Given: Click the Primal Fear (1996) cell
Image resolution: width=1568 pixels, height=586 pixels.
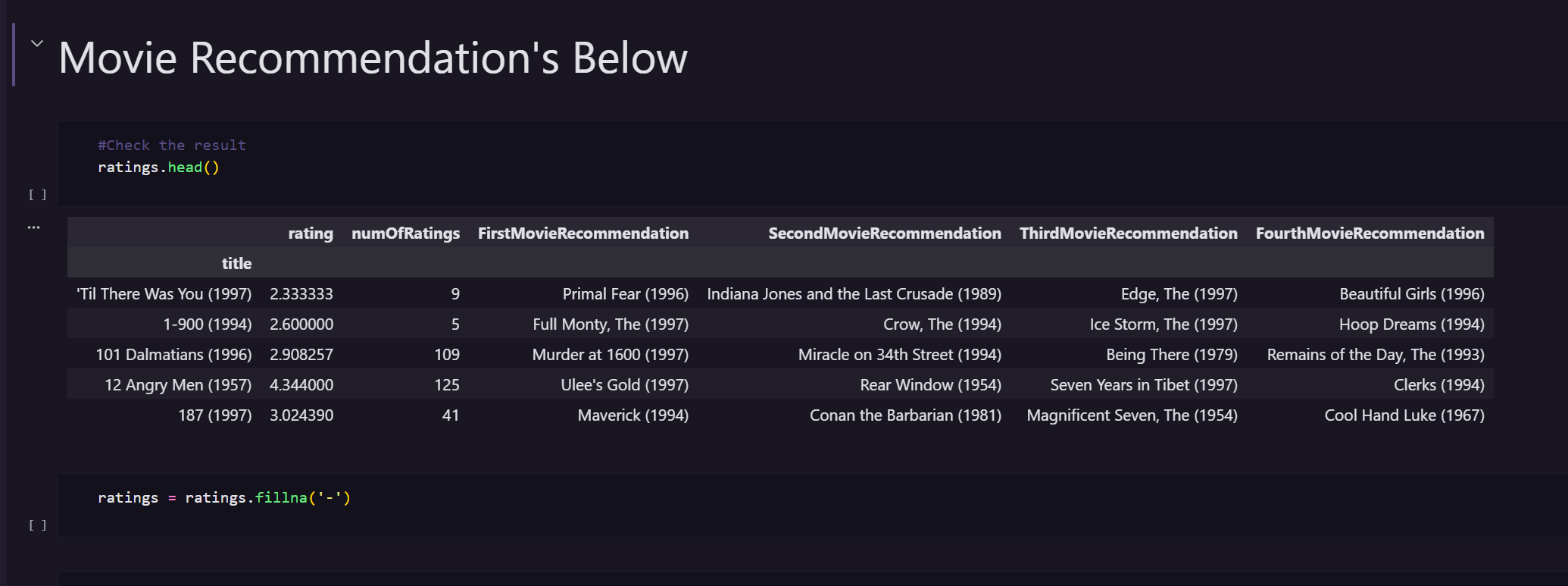Looking at the screenshot, I should [625, 294].
